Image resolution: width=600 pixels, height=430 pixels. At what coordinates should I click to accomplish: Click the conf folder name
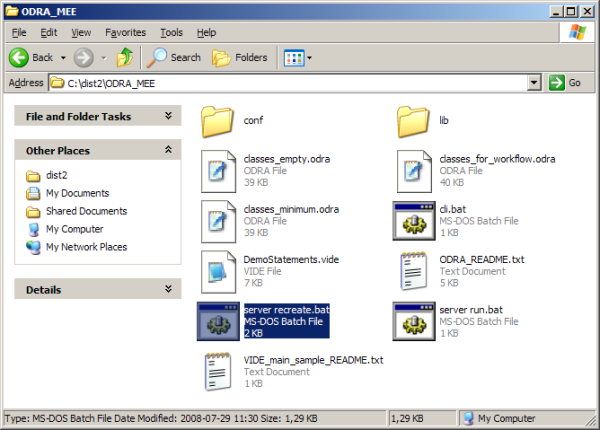pyautogui.click(x=253, y=121)
